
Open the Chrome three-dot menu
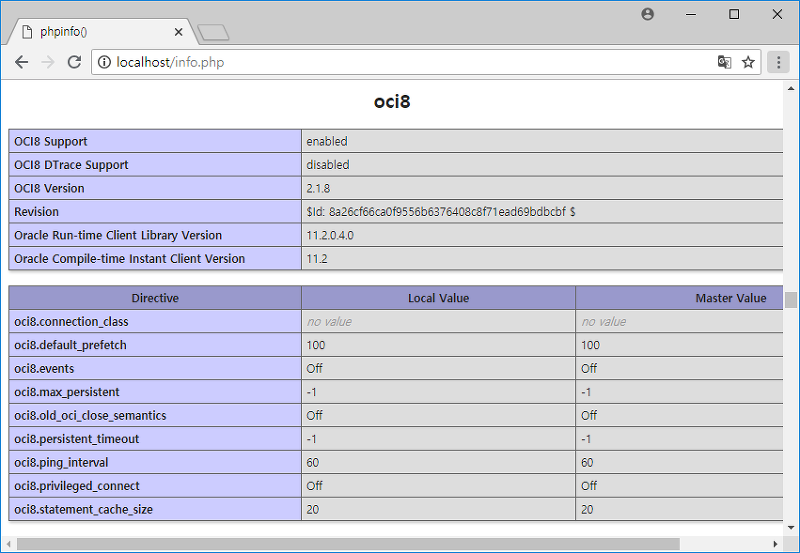(x=778, y=62)
